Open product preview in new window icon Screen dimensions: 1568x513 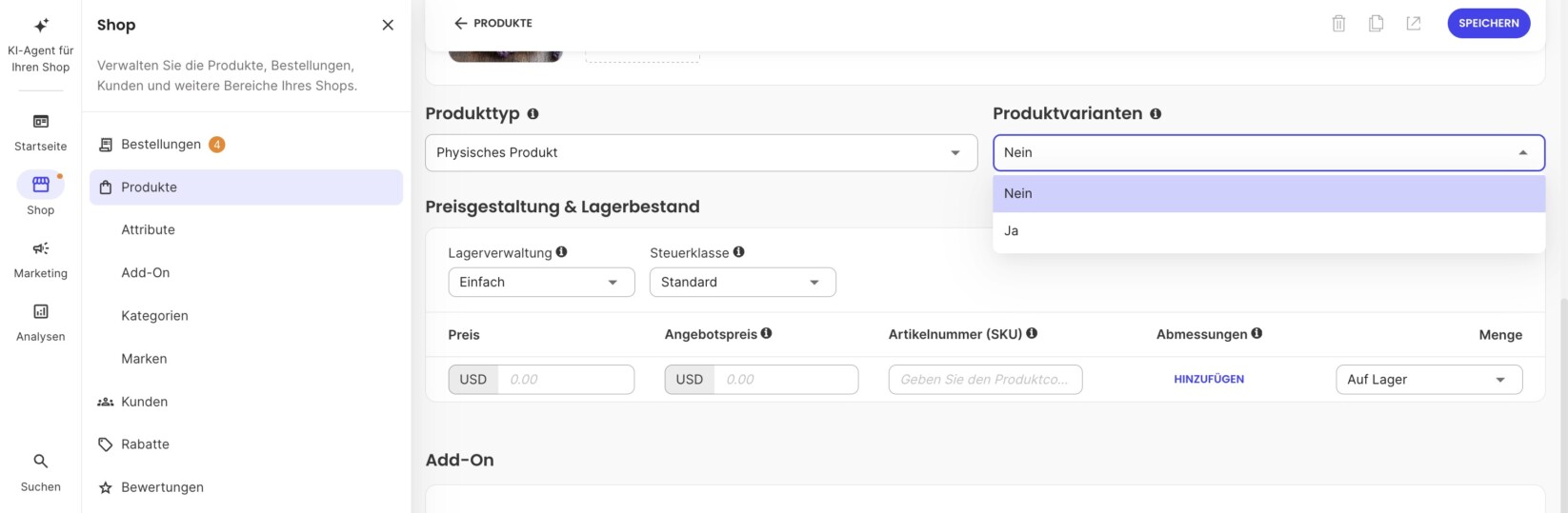click(x=1414, y=23)
